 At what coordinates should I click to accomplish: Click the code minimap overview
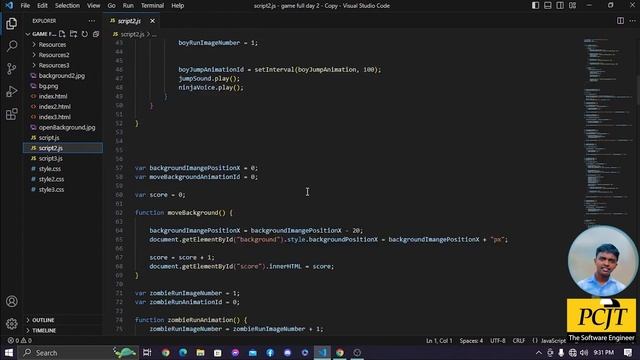[607, 131]
